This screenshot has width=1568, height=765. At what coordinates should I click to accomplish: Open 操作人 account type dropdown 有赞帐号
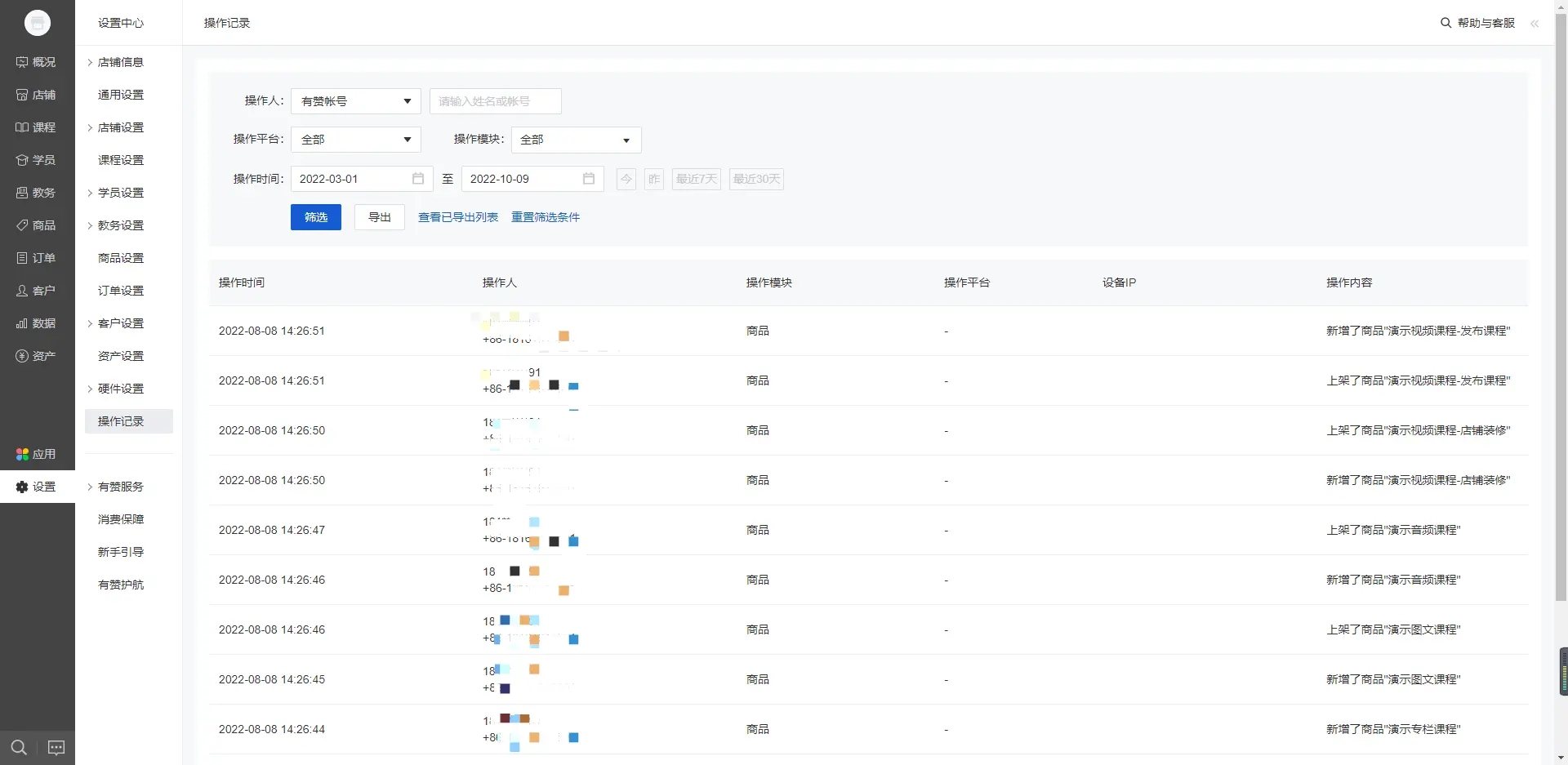coord(356,101)
